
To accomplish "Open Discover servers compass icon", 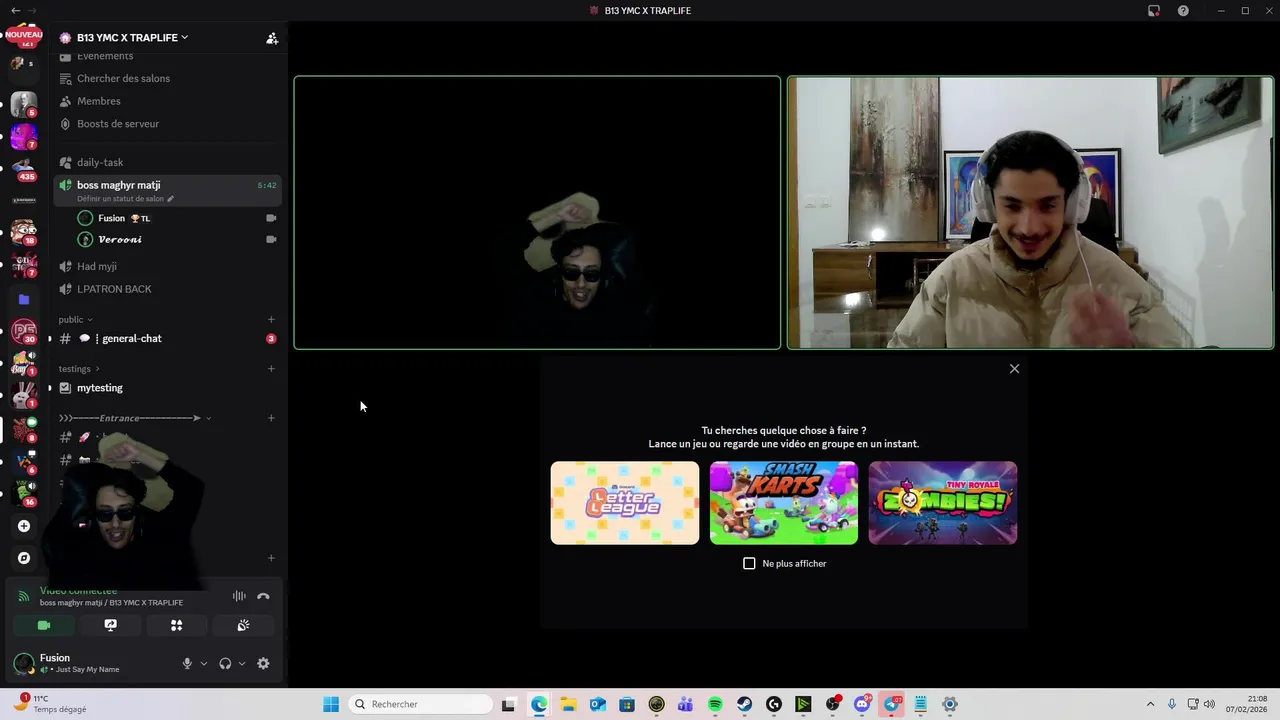I will tap(24, 558).
